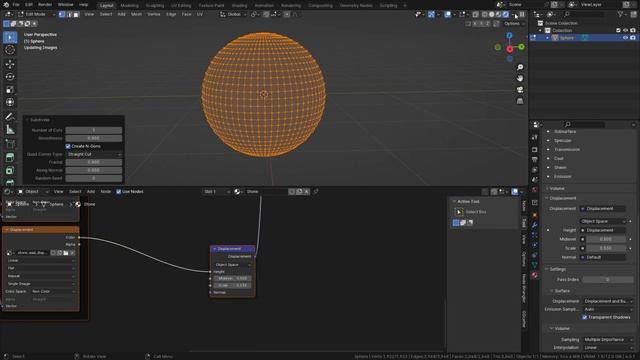This screenshot has height=360, width=640.
Task: Click the Scale value field in Properties
Action: pos(606,248)
